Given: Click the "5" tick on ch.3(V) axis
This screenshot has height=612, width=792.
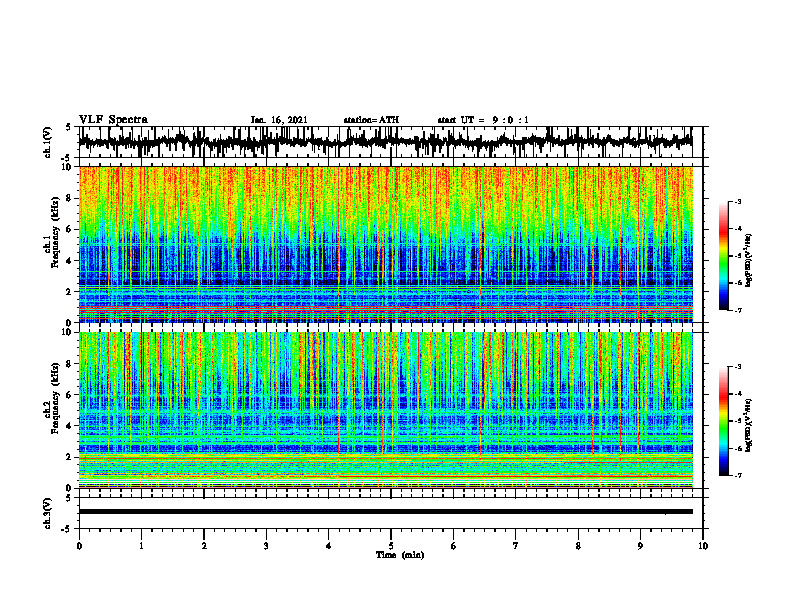Looking at the screenshot, I should (68, 498).
